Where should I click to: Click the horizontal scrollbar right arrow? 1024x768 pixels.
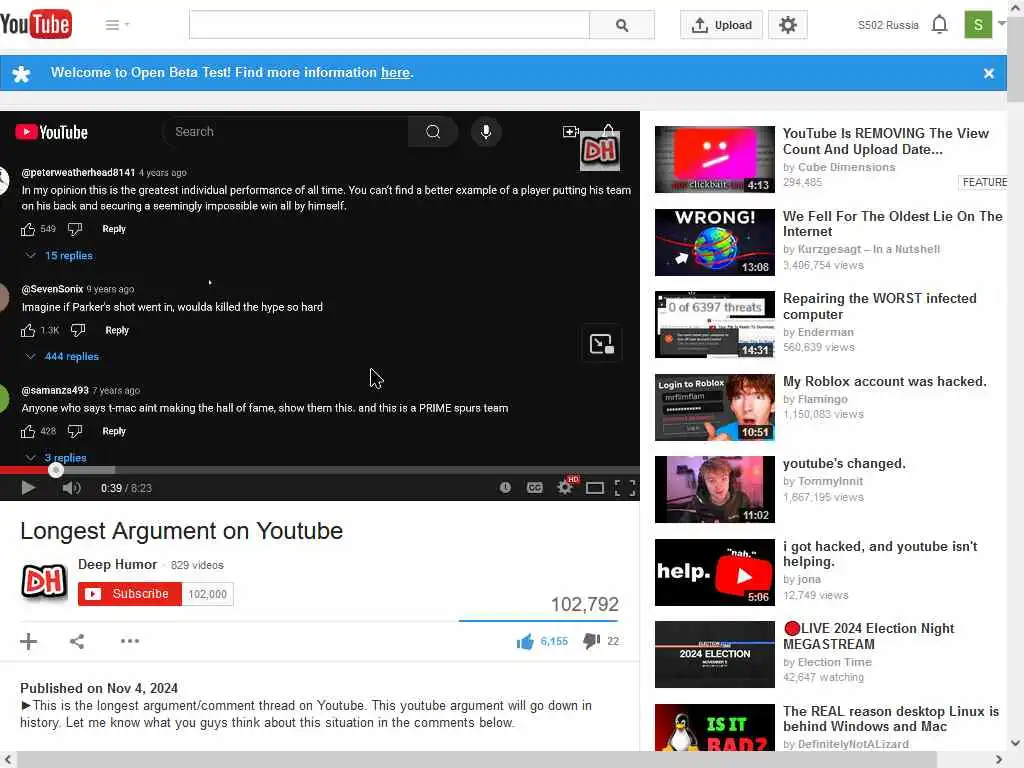(x=999, y=760)
